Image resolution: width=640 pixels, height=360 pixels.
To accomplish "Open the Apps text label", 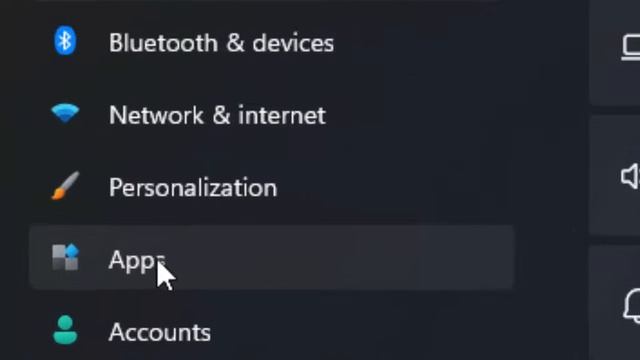I will click(137, 260).
